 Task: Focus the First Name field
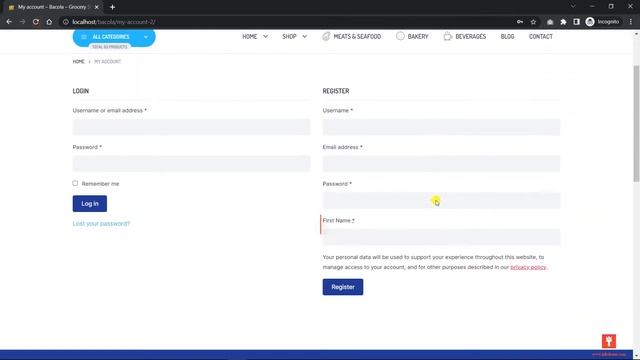pyautogui.click(x=441, y=237)
